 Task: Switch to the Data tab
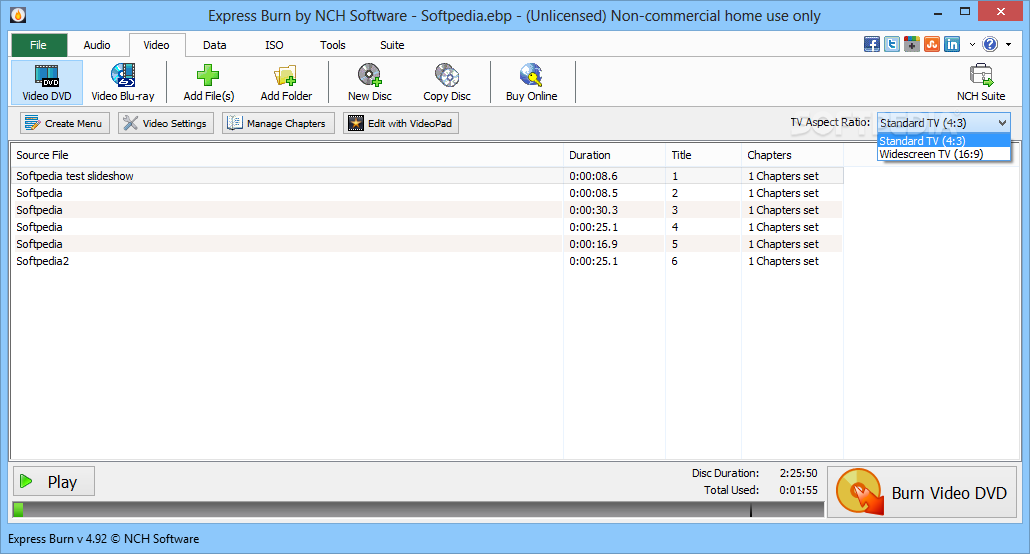click(x=214, y=45)
